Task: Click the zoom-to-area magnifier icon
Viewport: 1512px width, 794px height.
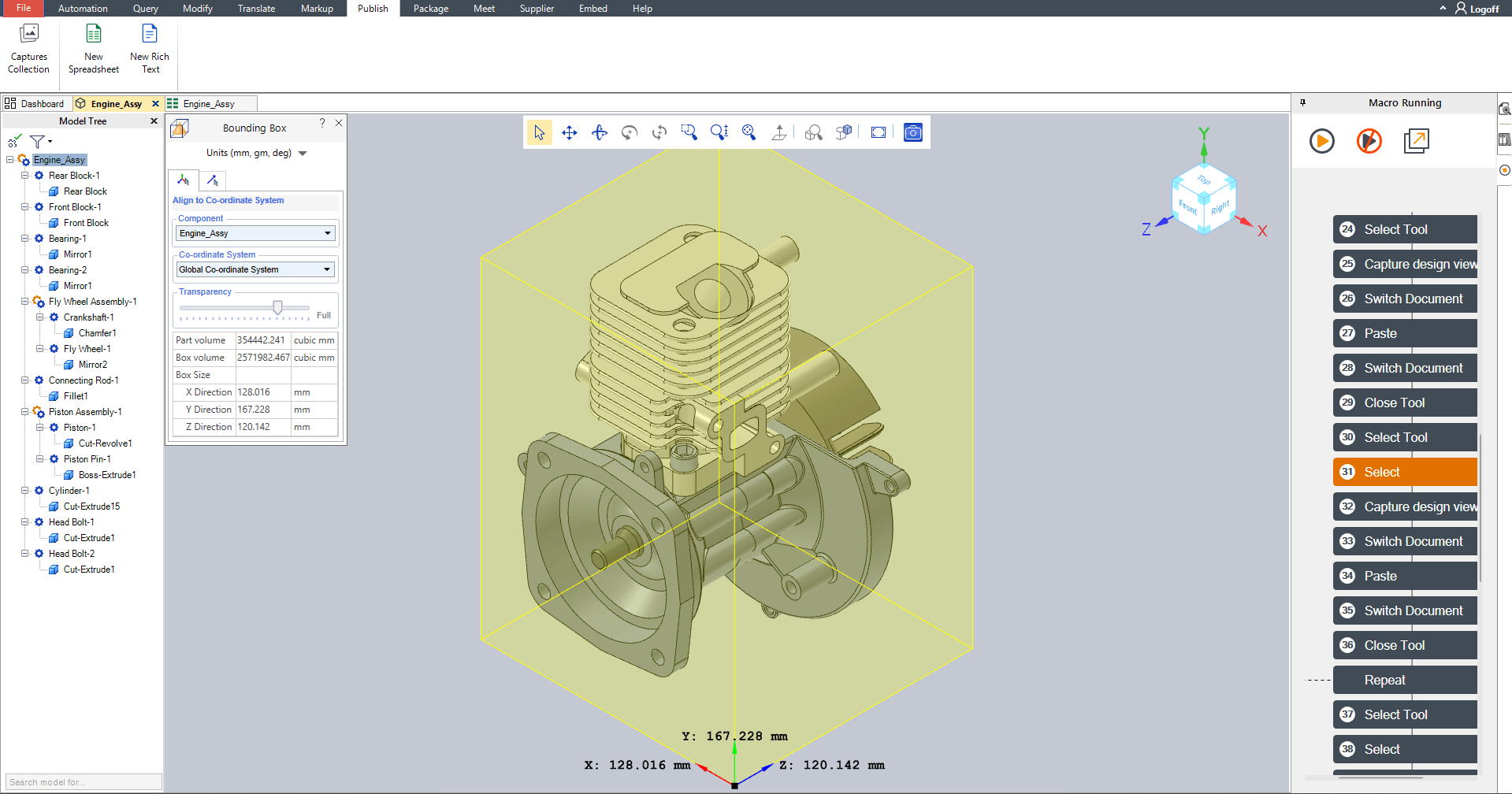Action: (689, 132)
